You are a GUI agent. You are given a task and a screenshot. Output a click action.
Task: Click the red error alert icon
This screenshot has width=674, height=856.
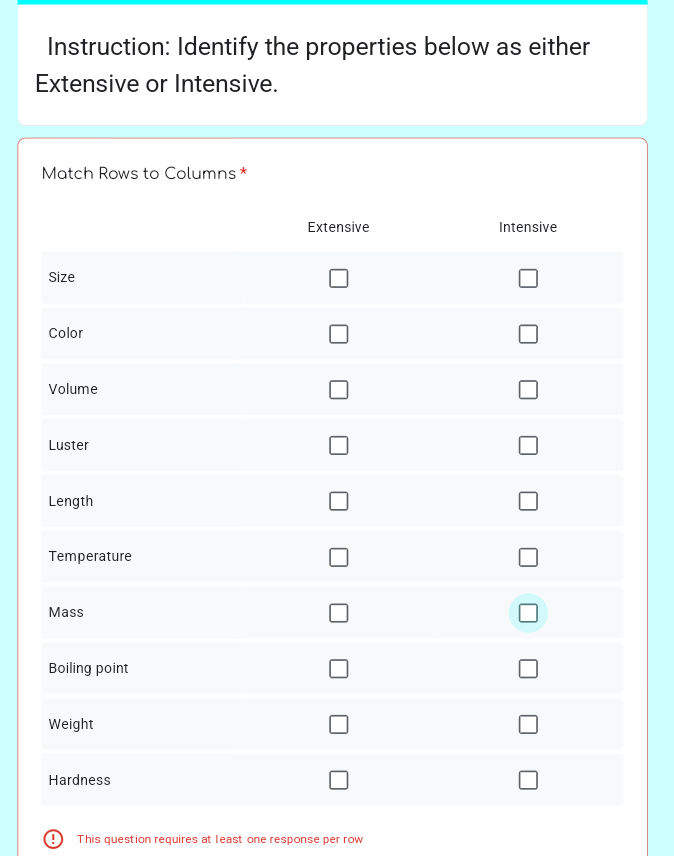click(53, 839)
